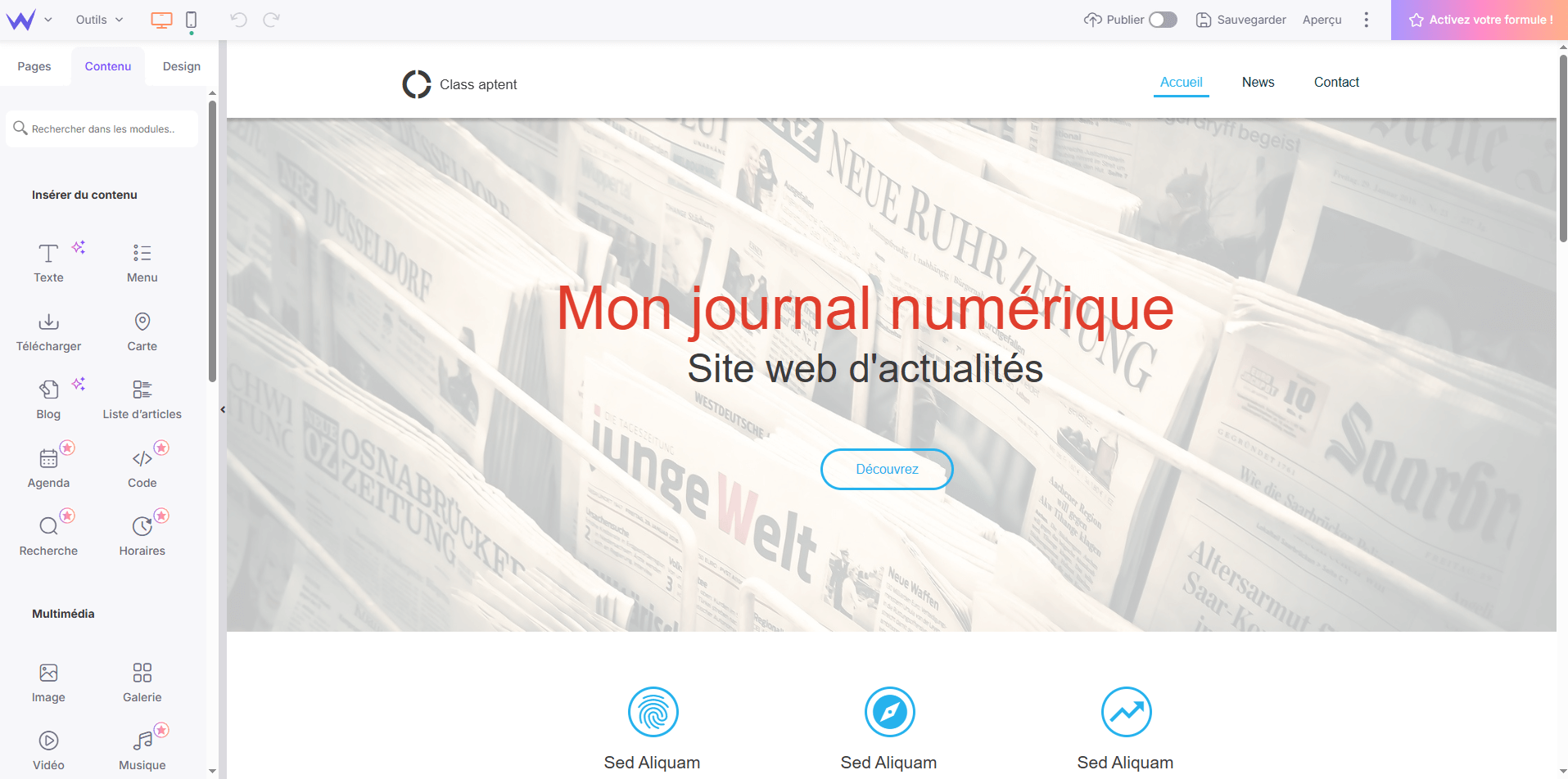Viewport: 1568px width, 779px height.
Task: Go to Accueil in site navigation
Action: coord(1182,83)
